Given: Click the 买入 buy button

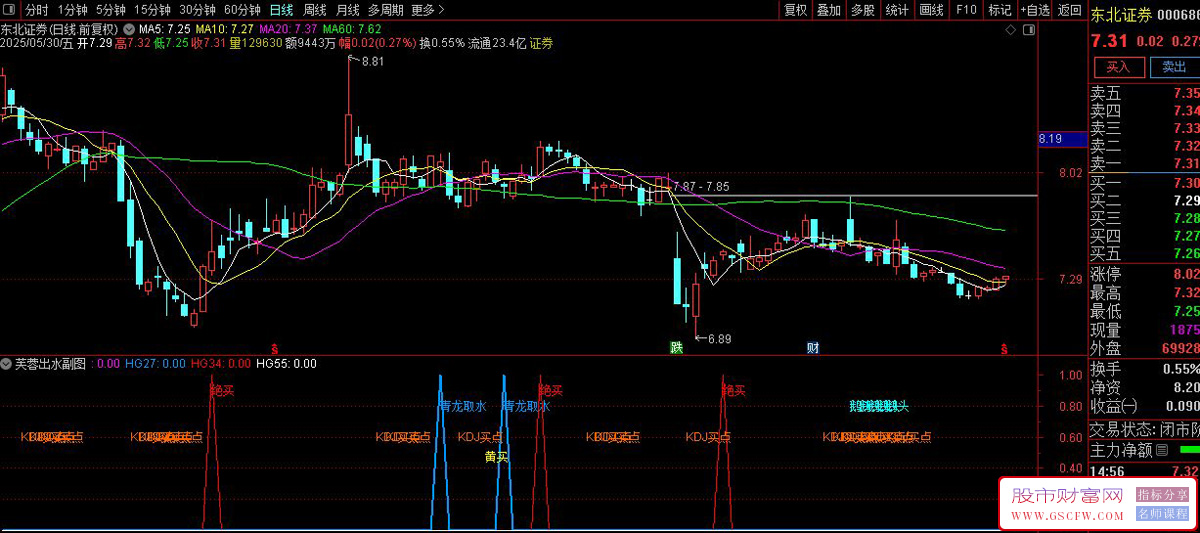Looking at the screenshot, I should [x=1118, y=67].
